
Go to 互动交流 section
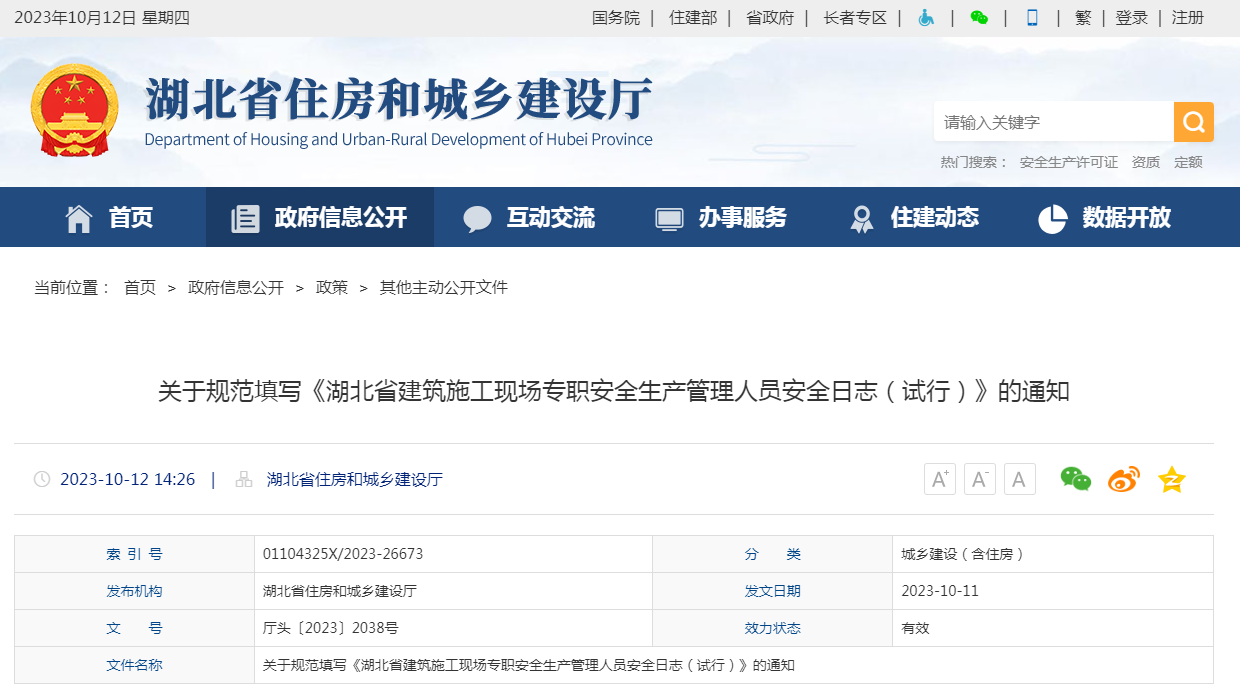(x=529, y=217)
